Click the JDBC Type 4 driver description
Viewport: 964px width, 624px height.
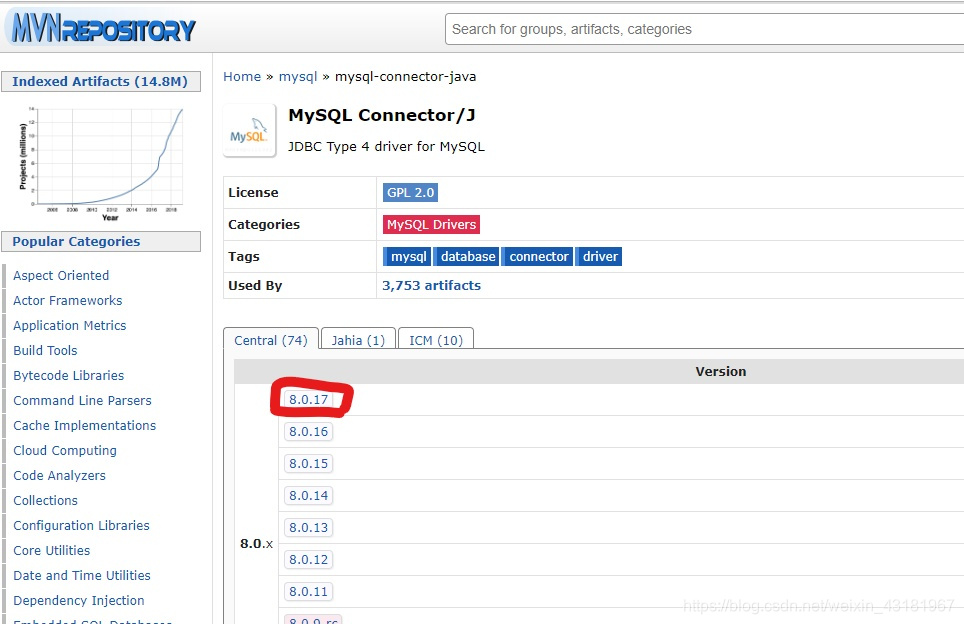click(x=386, y=146)
